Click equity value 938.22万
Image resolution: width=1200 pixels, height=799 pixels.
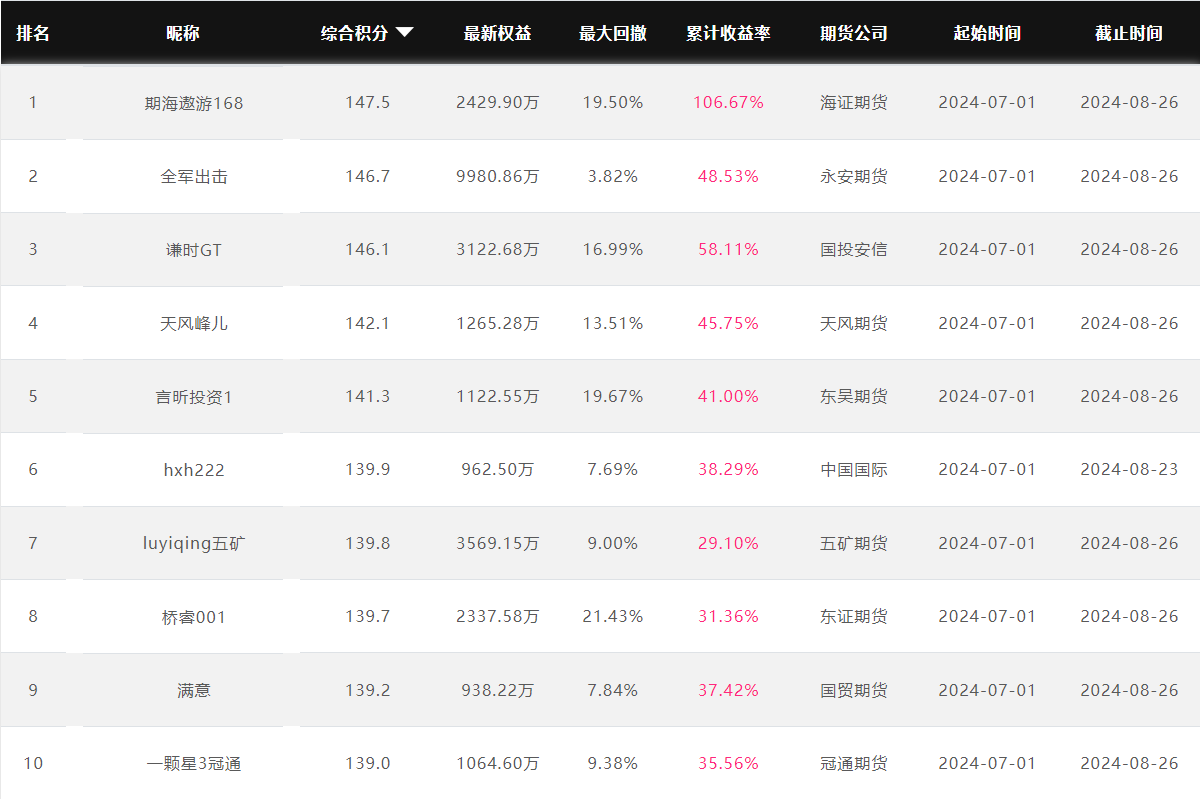[x=498, y=690]
